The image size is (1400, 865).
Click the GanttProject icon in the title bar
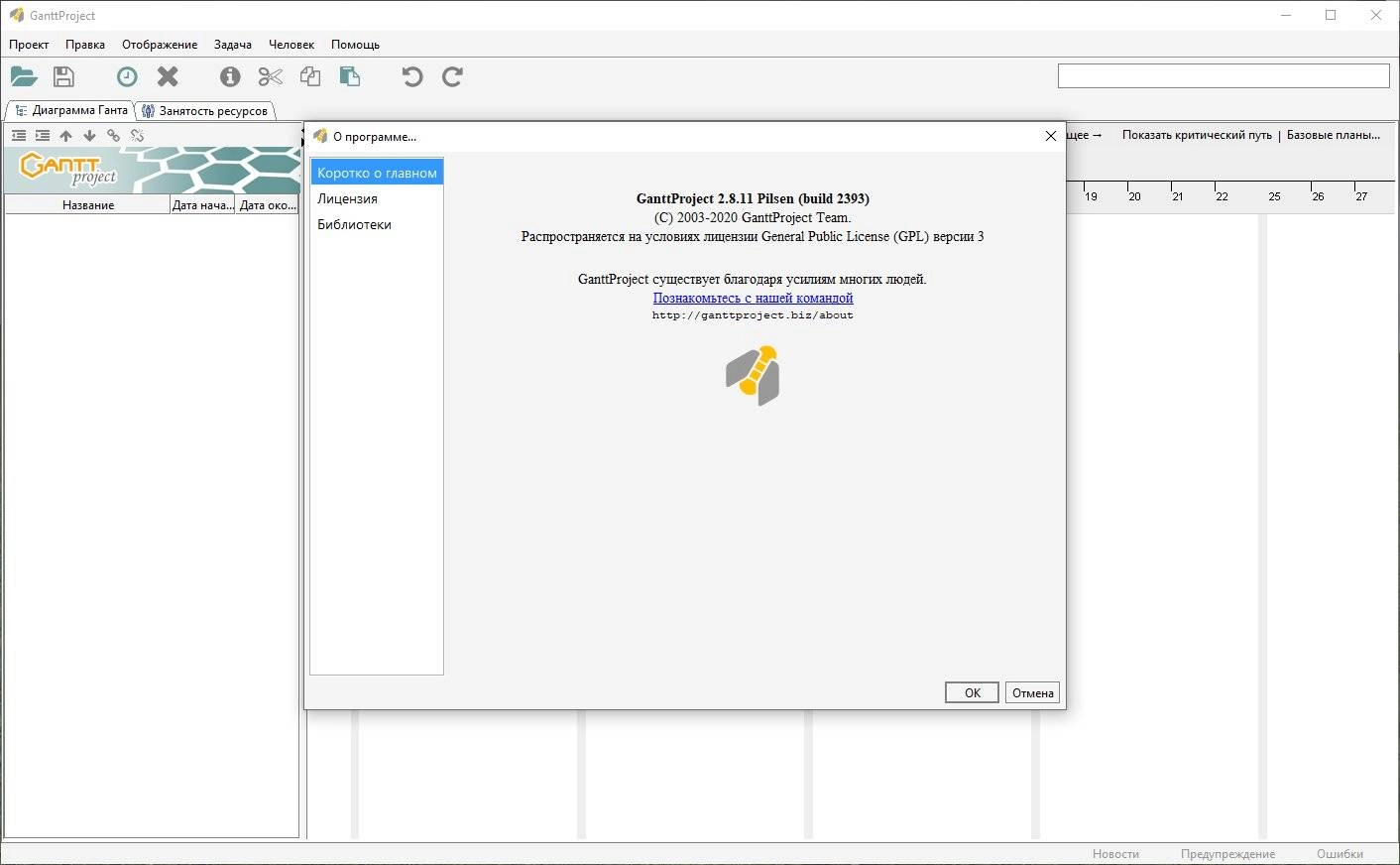16,15
